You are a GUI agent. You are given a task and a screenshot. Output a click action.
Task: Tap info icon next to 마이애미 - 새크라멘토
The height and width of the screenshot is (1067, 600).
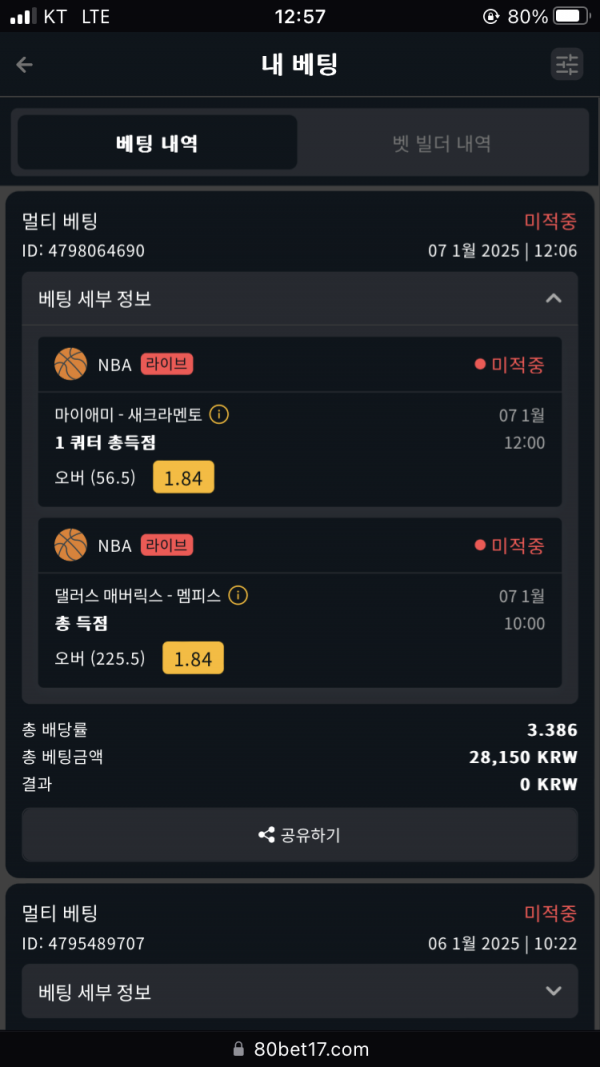pos(218,414)
